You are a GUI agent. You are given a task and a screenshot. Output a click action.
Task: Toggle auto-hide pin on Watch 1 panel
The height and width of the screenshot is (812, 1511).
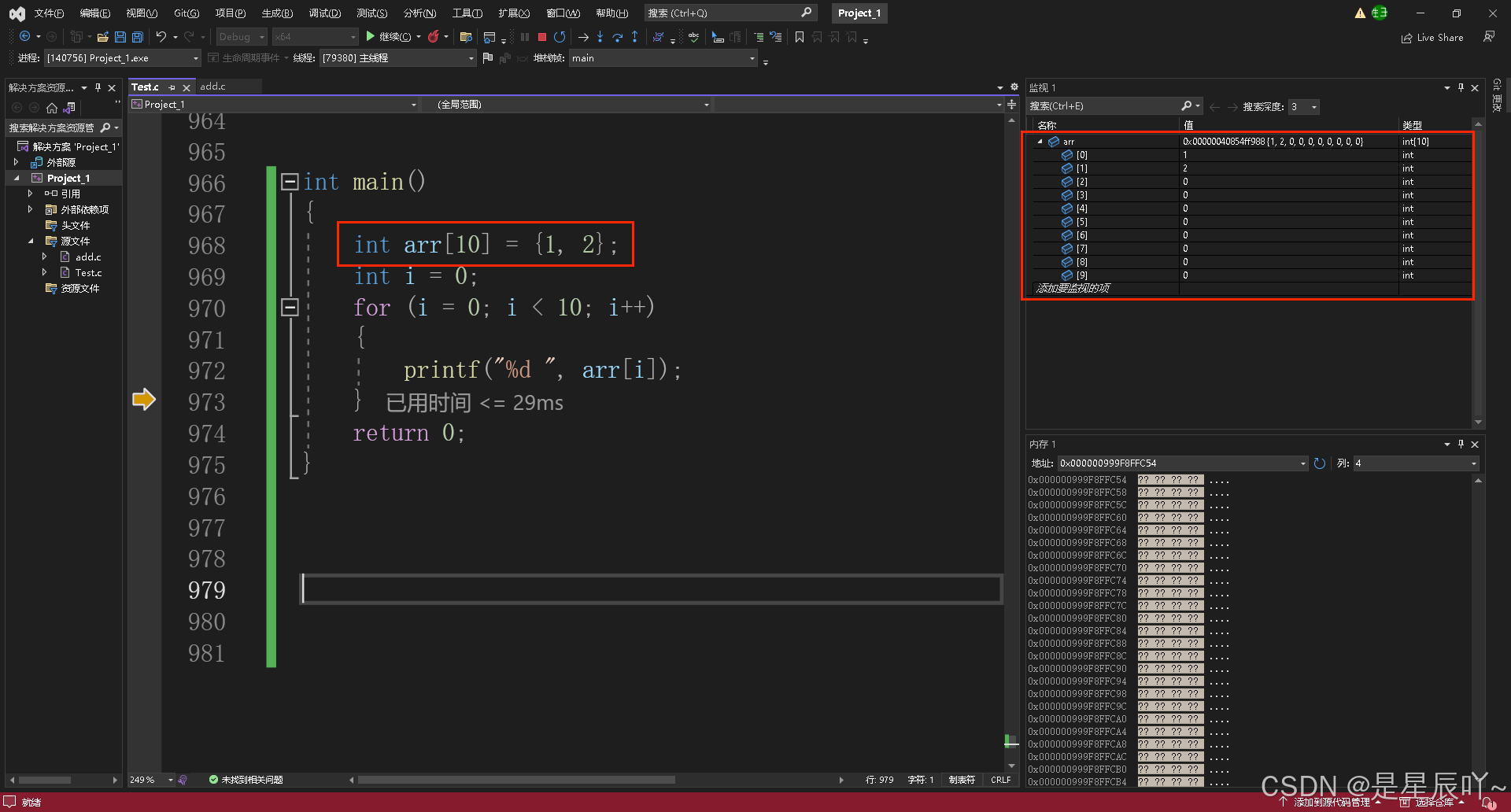1461,87
